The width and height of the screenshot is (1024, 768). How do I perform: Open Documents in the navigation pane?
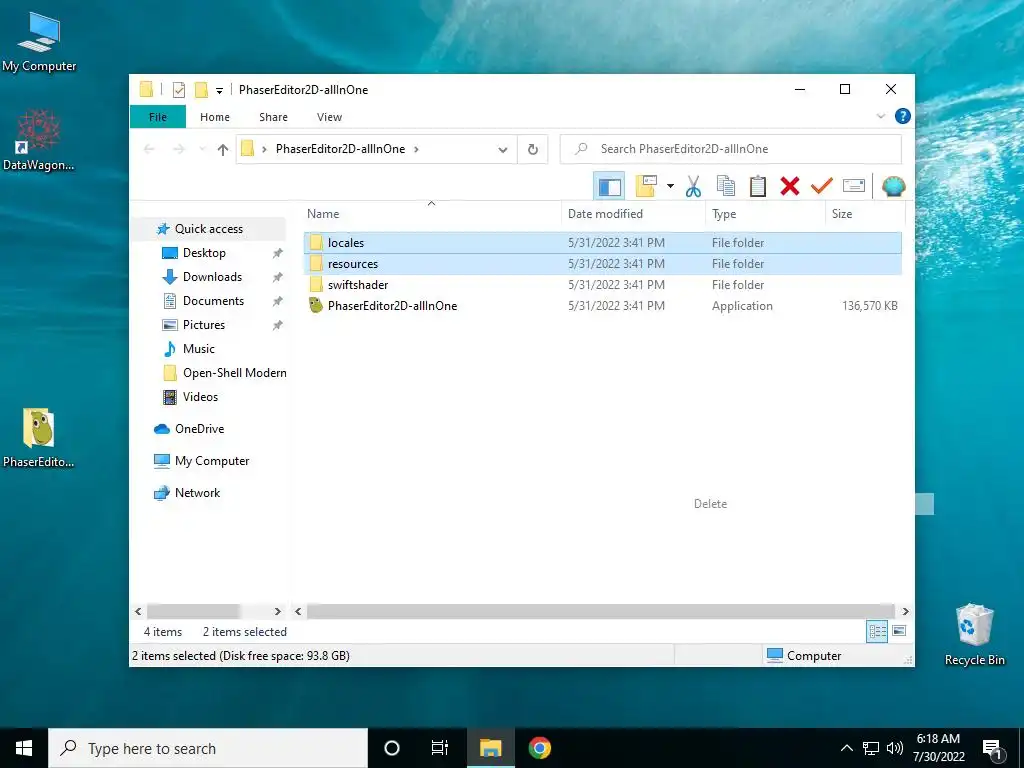tap(213, 301)
